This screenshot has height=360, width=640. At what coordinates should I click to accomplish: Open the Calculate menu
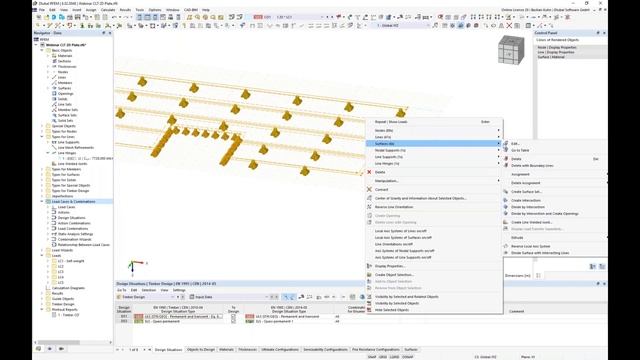click(x=108, y=10)
